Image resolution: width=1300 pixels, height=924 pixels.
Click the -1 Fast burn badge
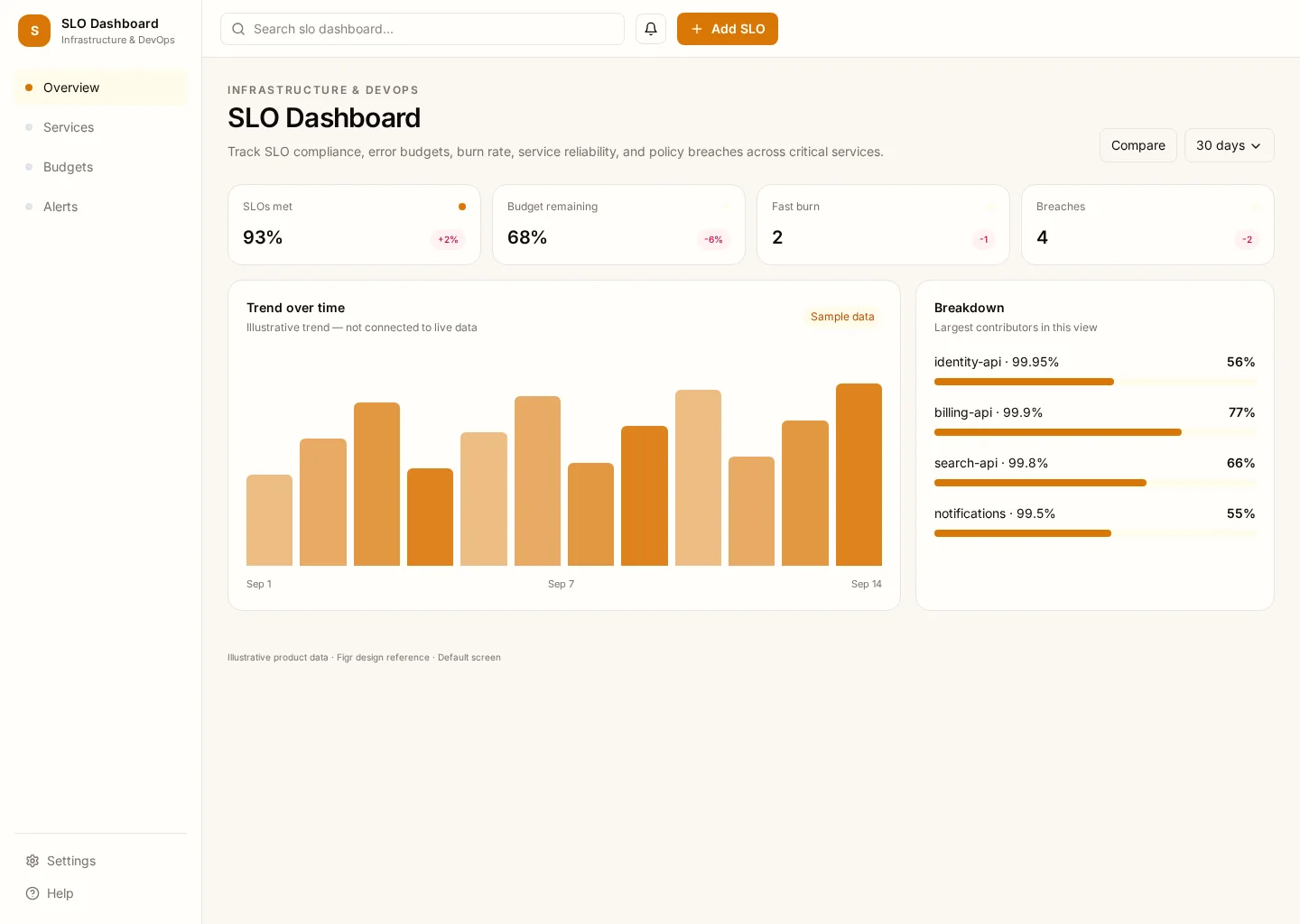[x=984, y=239]
